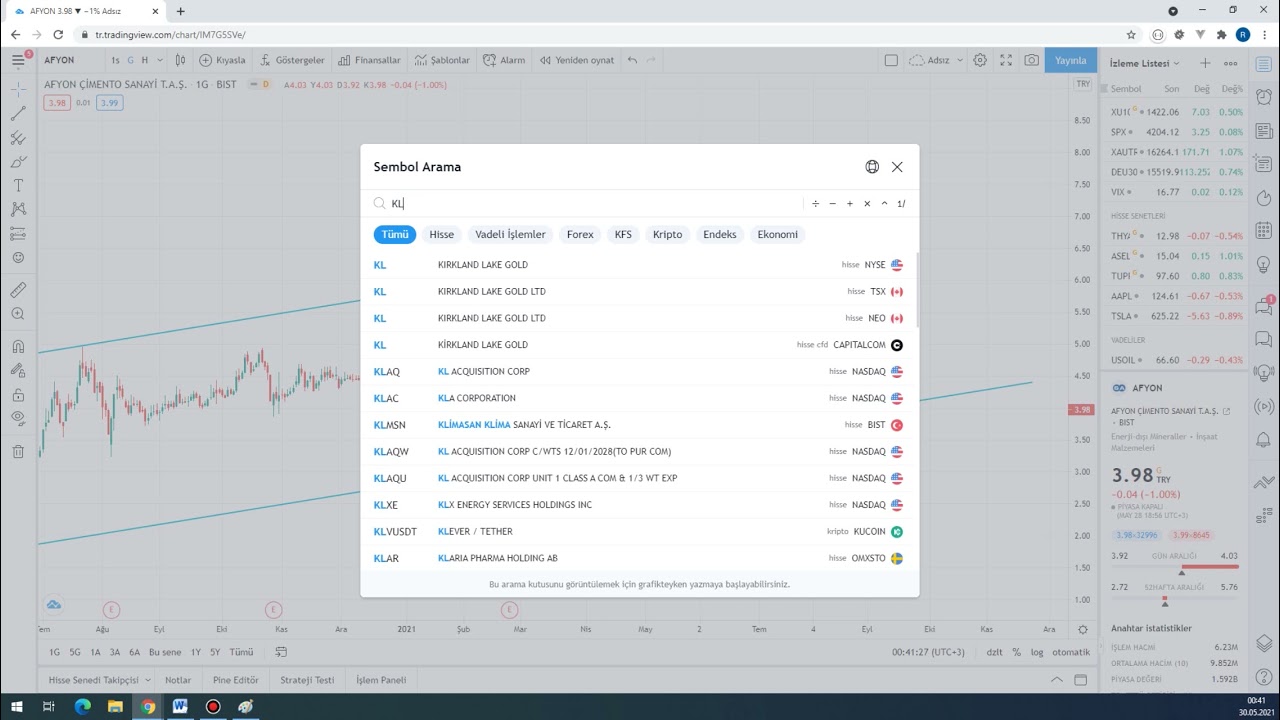1280x720 pixels.
Task: Open the hamburger main menu
Action: tap(18, 60)
